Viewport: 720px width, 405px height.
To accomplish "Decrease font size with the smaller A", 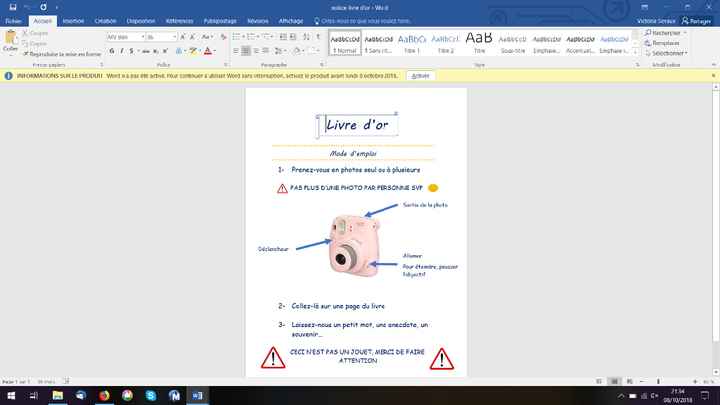I will 192,37.
